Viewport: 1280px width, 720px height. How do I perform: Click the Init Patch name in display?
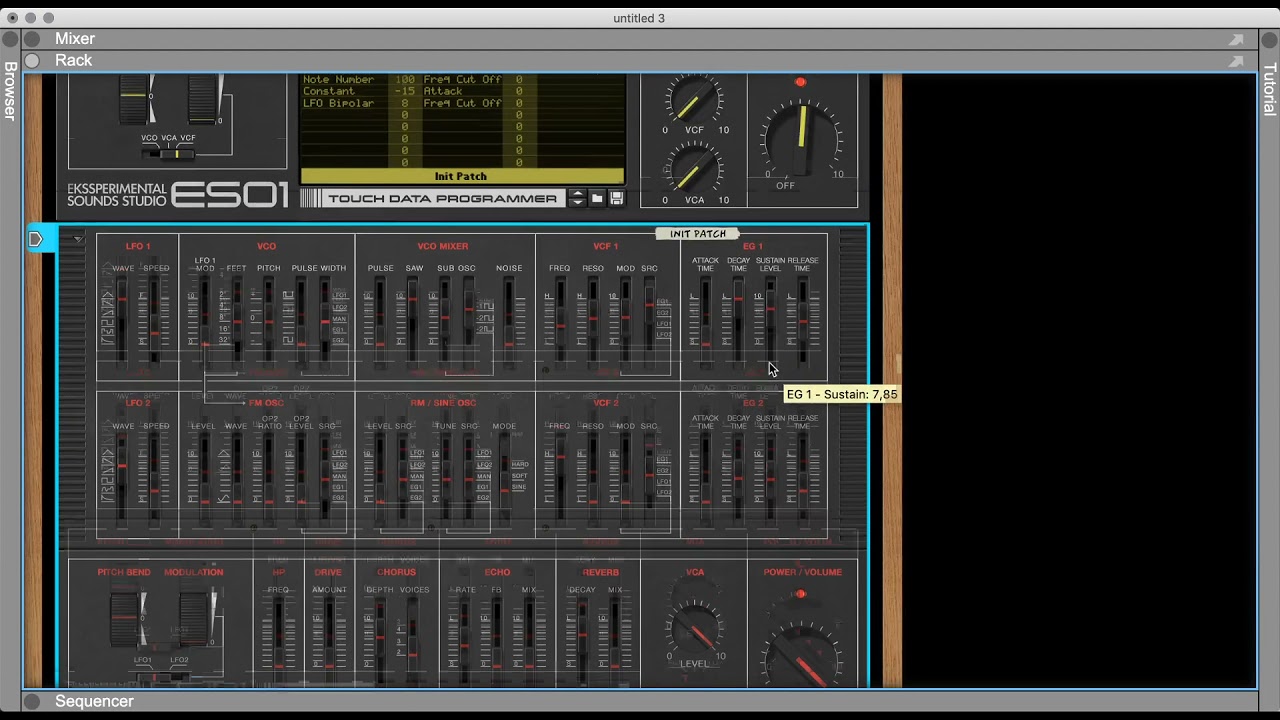coord(461,176)
